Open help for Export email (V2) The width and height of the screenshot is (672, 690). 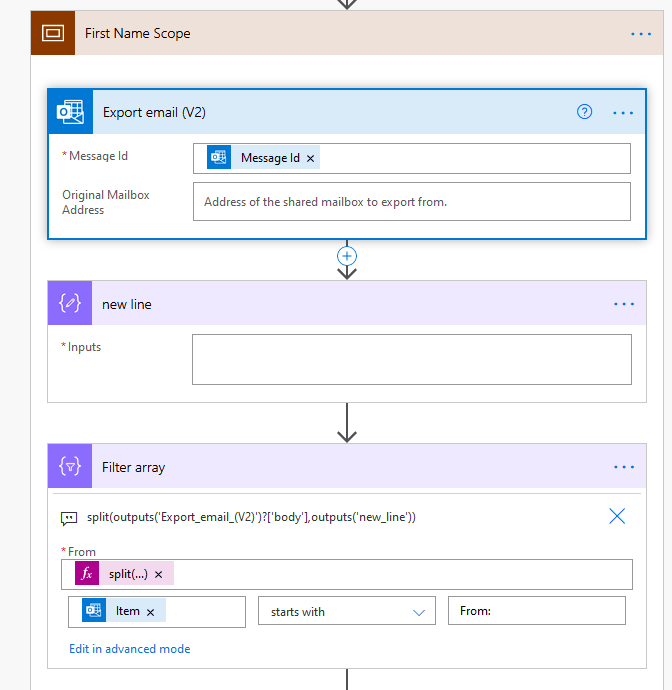pyautogui.click(x=585, y=112)
